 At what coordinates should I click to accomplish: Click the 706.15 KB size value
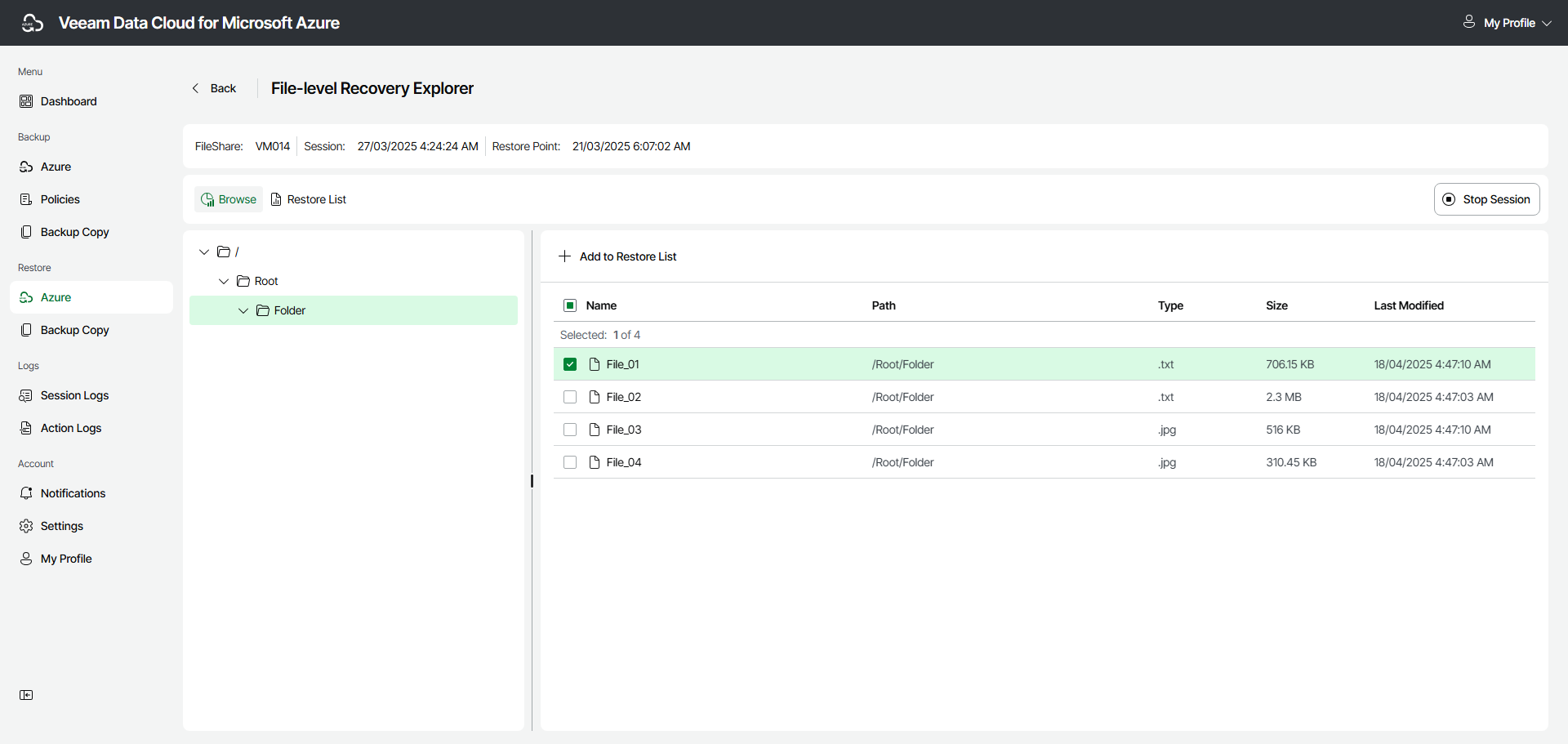coord(1290,364)
